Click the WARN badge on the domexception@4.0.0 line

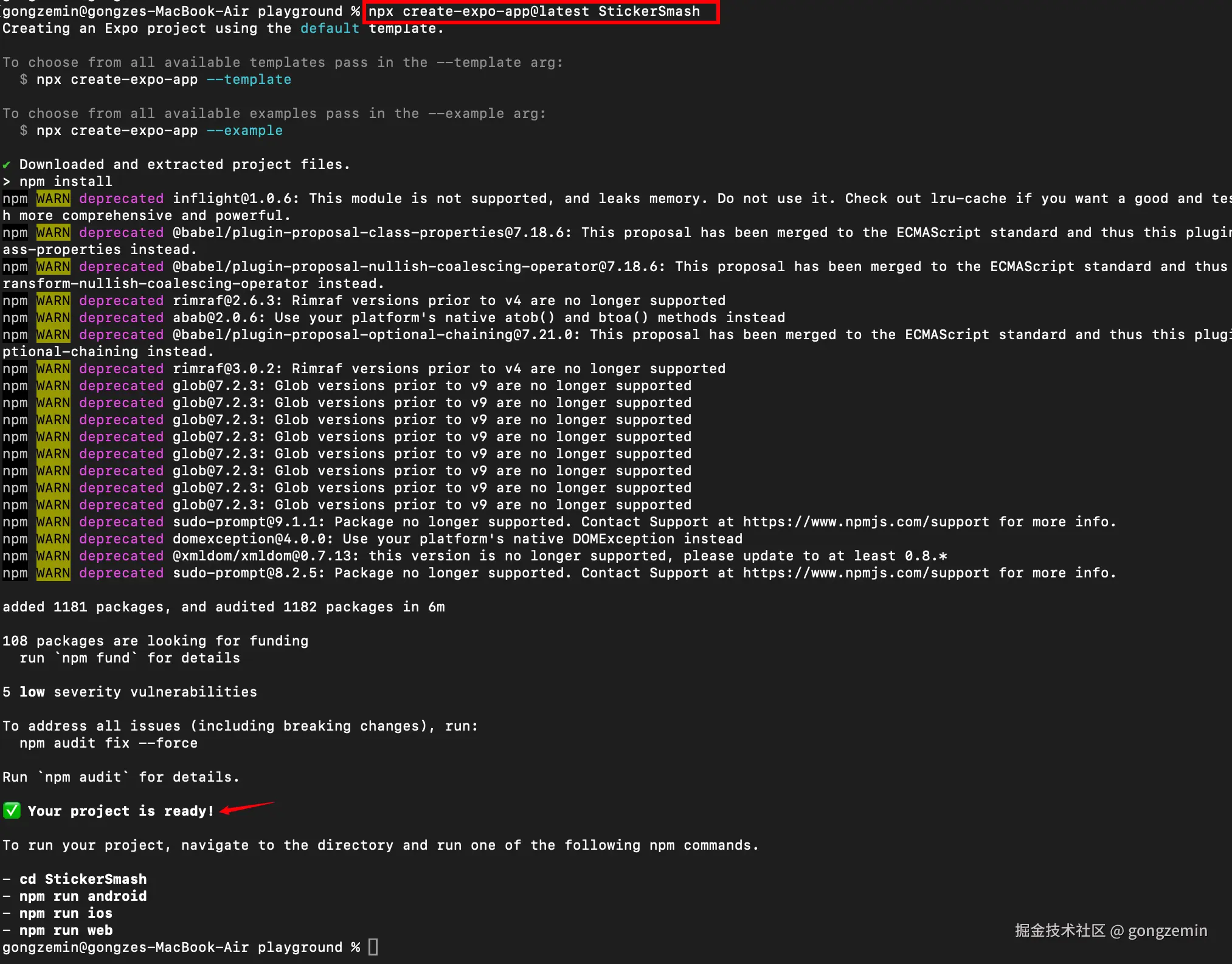(x=53, y=539)
